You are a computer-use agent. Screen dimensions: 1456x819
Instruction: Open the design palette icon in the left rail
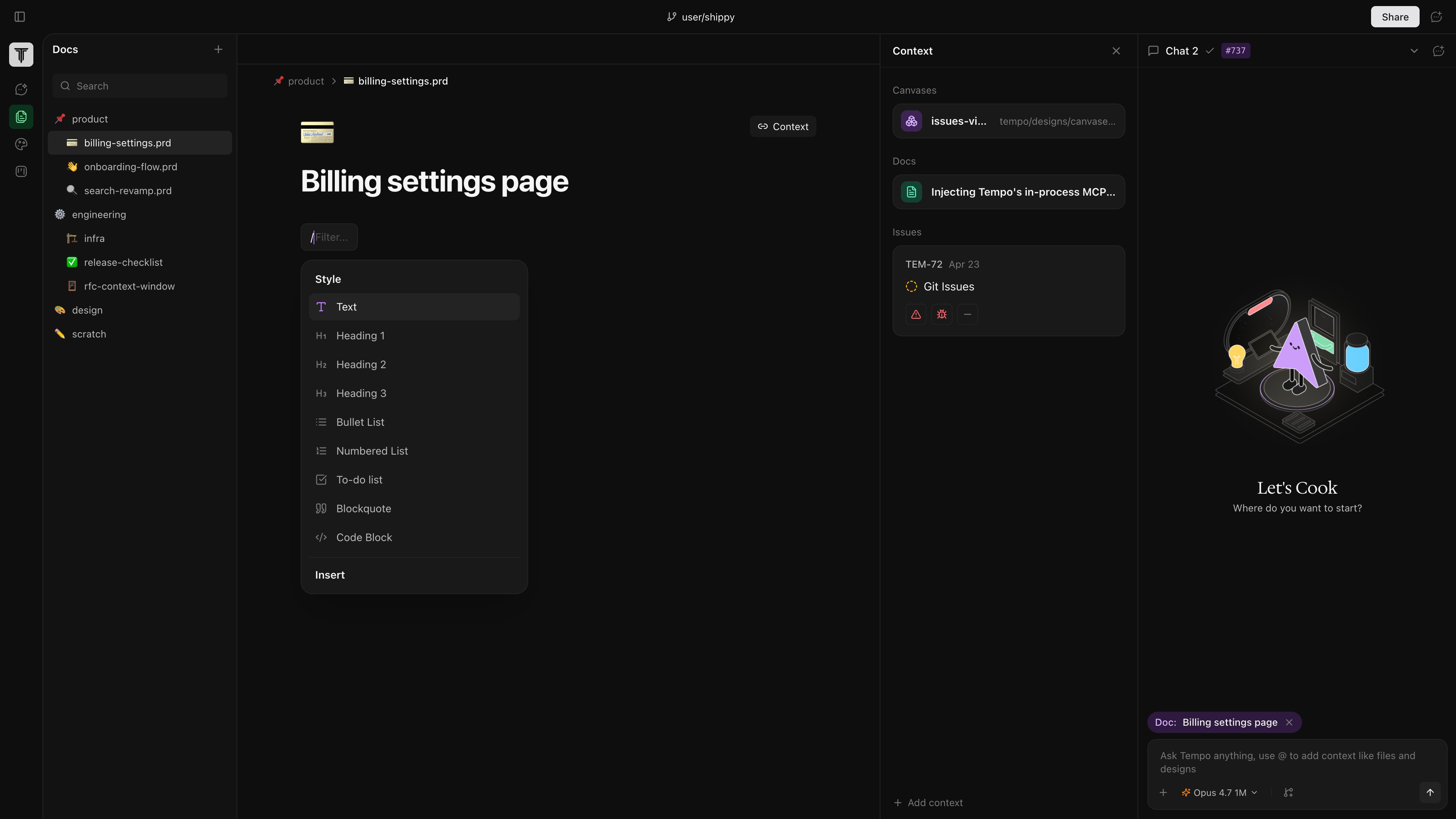[x=22, y=144]
